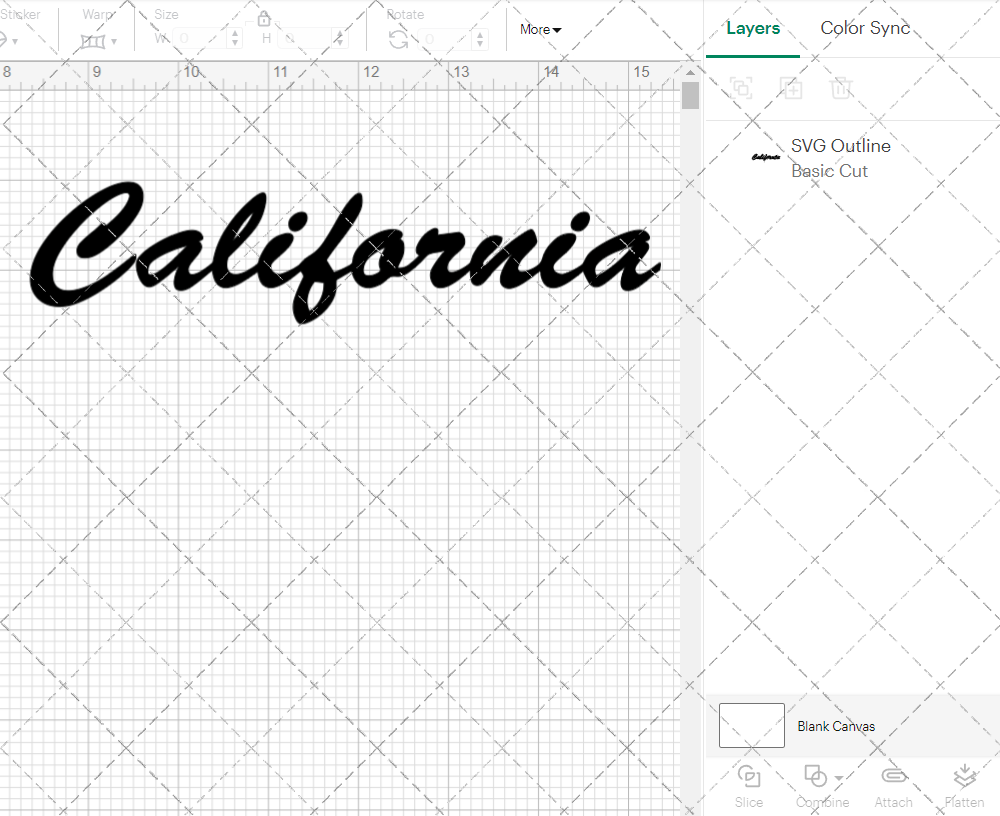
Task: Switch to the Layers tab
Action: click(753, 28)
